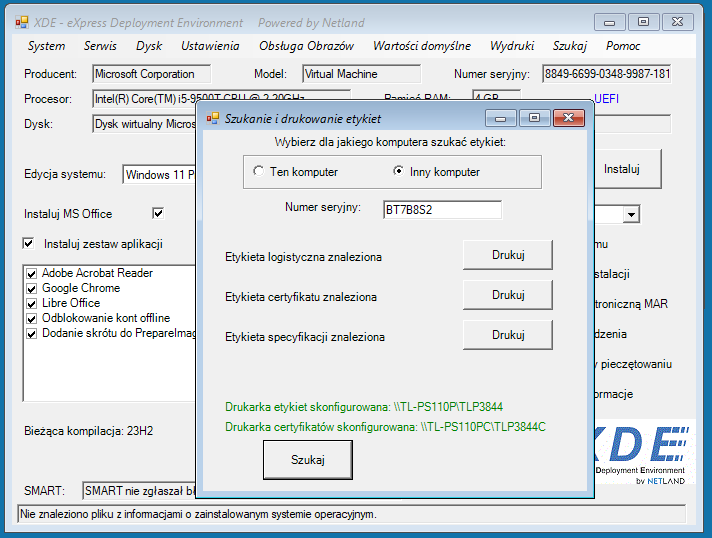Click the dialog icon in Szukanie title bar
Screen dimensions: 712x538
coord(212,118)
